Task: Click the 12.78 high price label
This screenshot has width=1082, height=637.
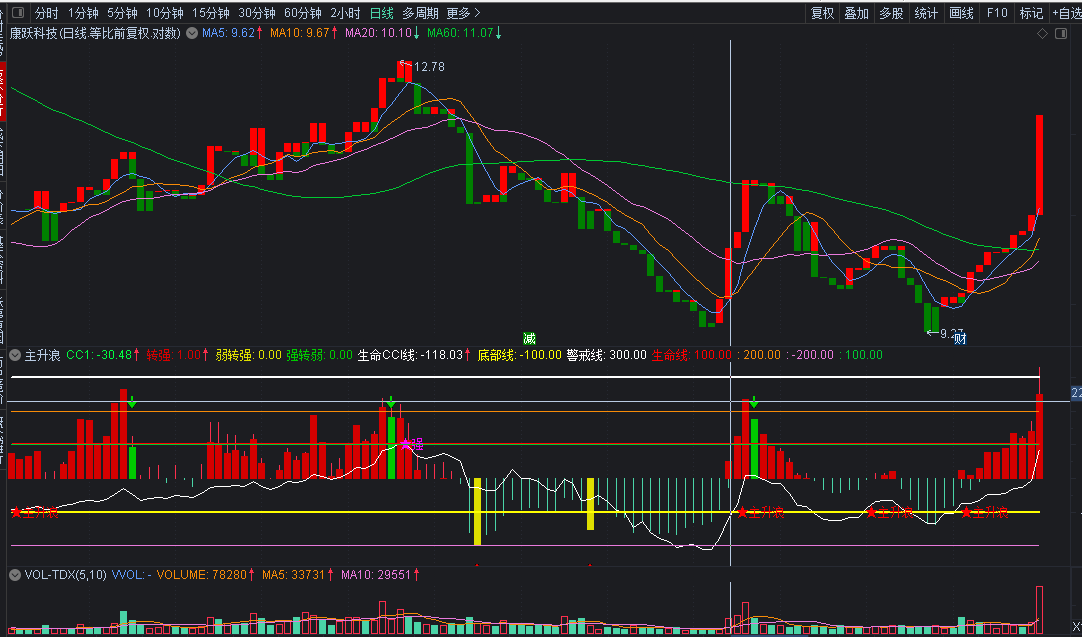Action: tap(429, 67)
